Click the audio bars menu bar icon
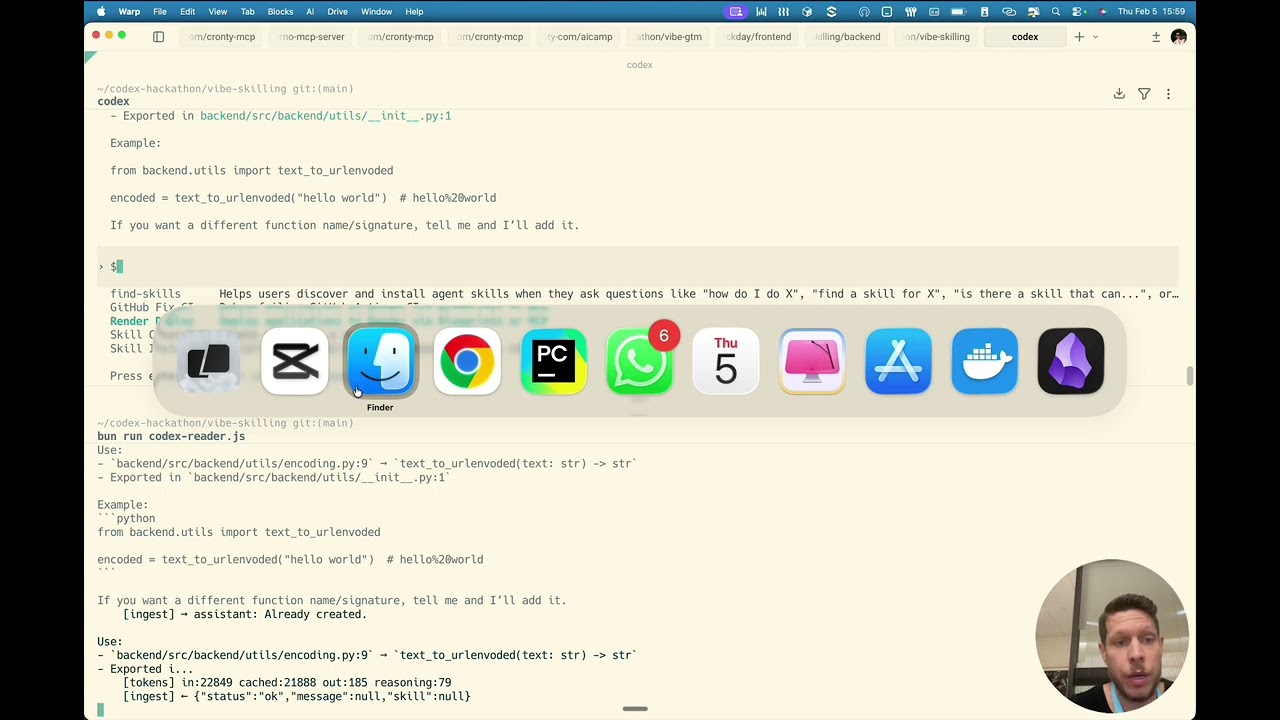1280x720 pixels. pos(761,12)
